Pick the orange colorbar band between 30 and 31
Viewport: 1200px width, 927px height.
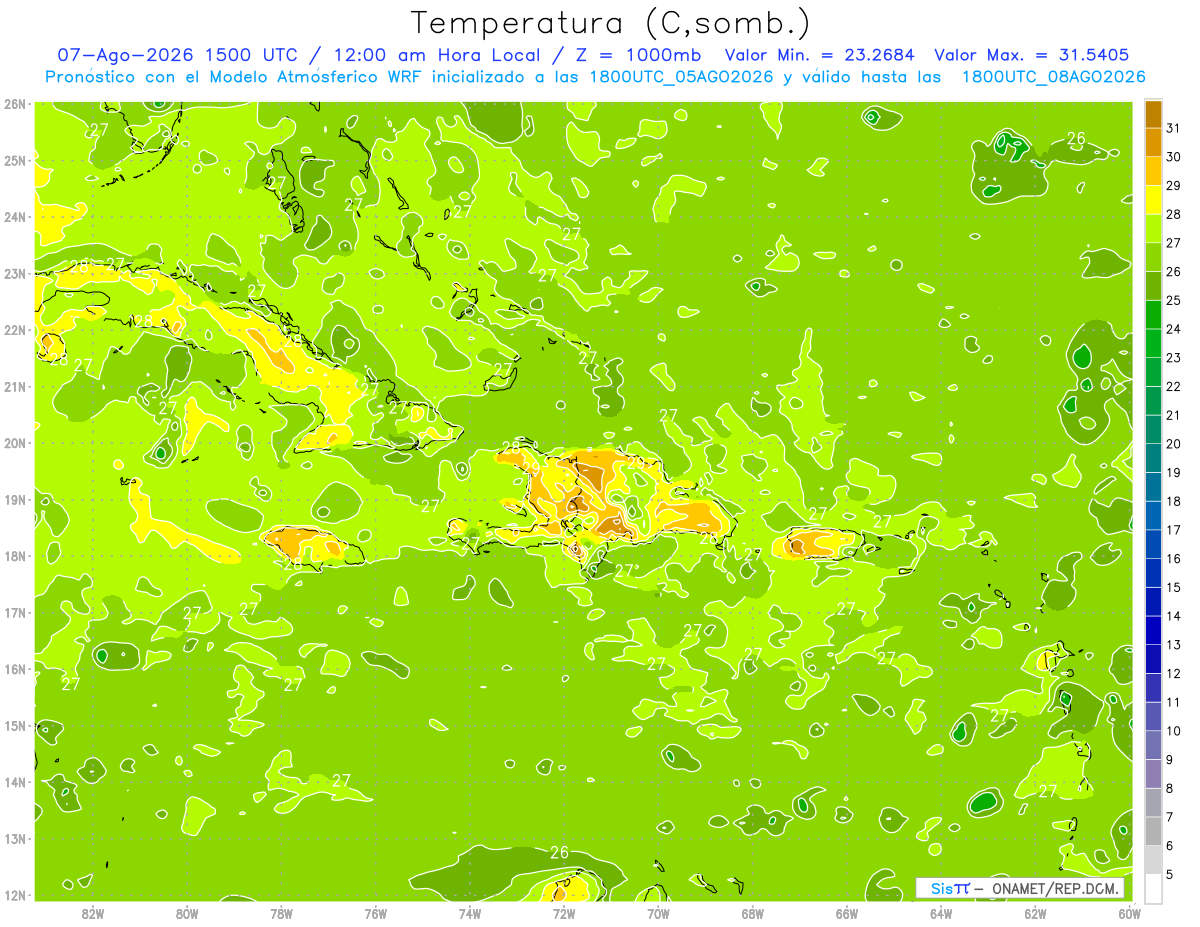tap(1153, 142)
